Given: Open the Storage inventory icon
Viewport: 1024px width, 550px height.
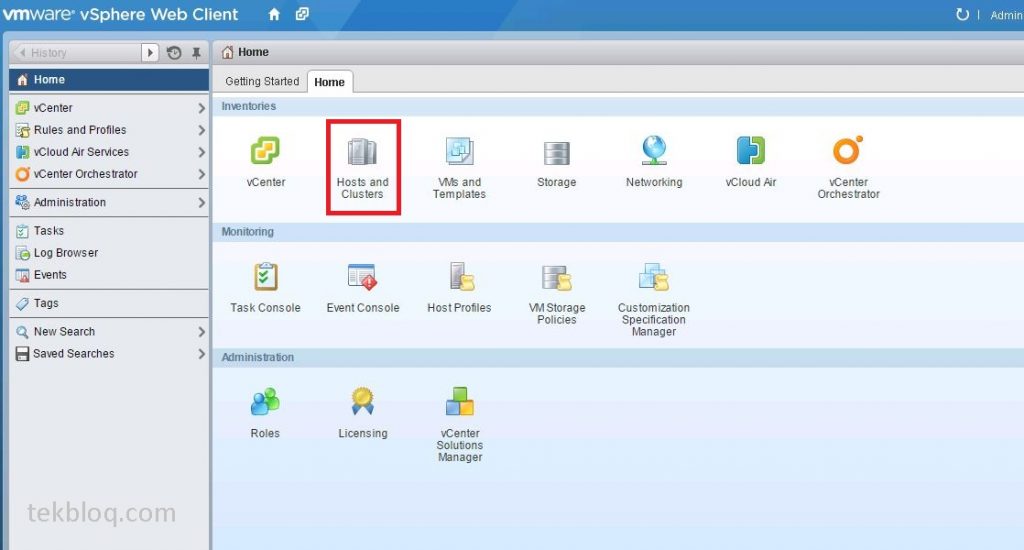Looking at the screenshot, I should pos(556,153).
